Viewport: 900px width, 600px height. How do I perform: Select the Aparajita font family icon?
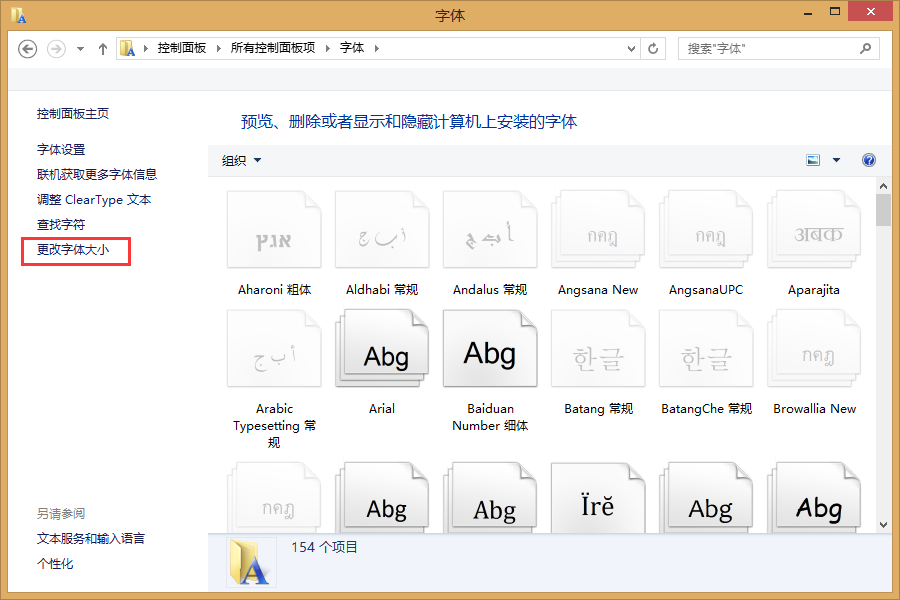click(813, 230)
